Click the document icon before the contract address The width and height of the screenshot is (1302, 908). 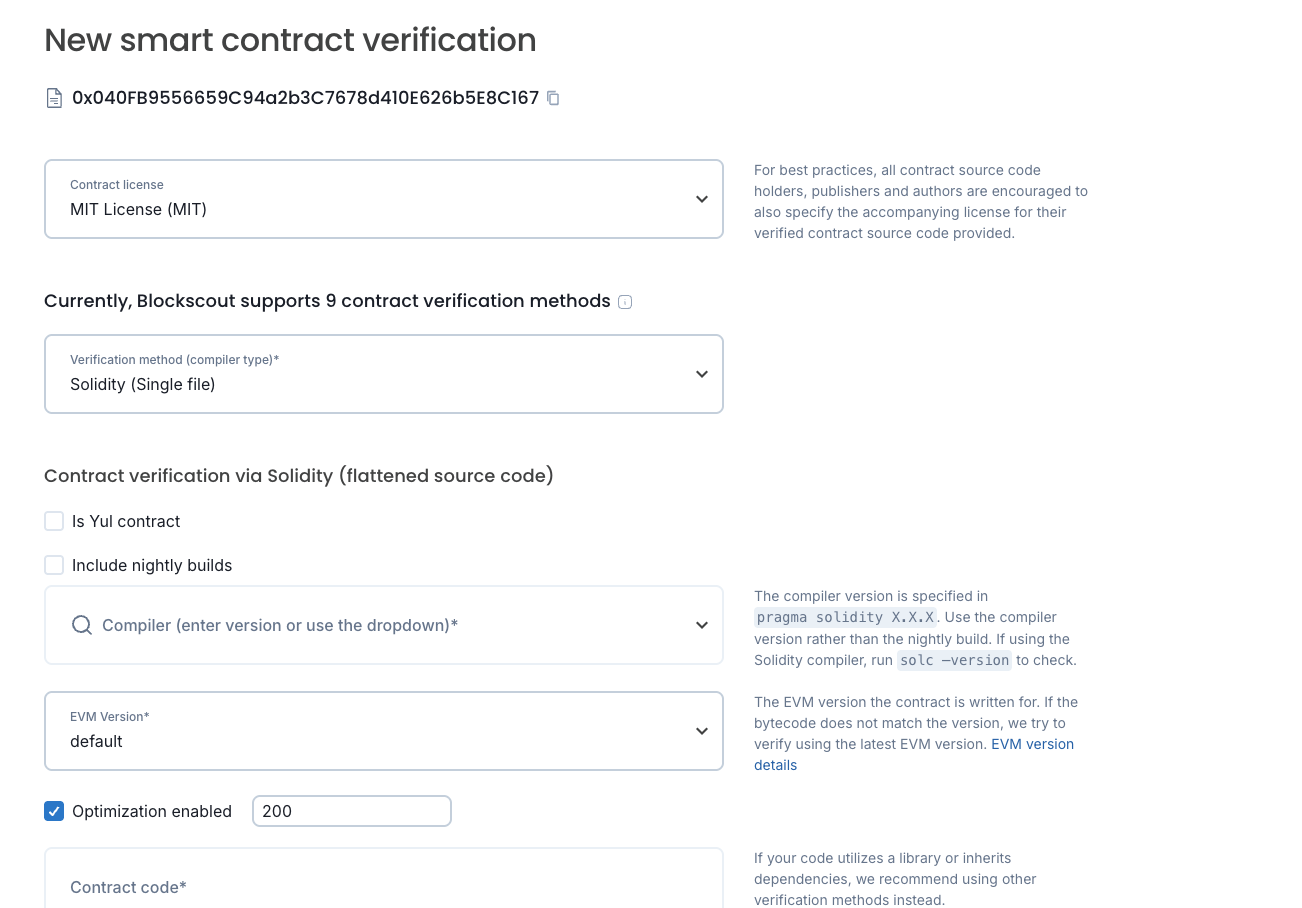(54, 98)
